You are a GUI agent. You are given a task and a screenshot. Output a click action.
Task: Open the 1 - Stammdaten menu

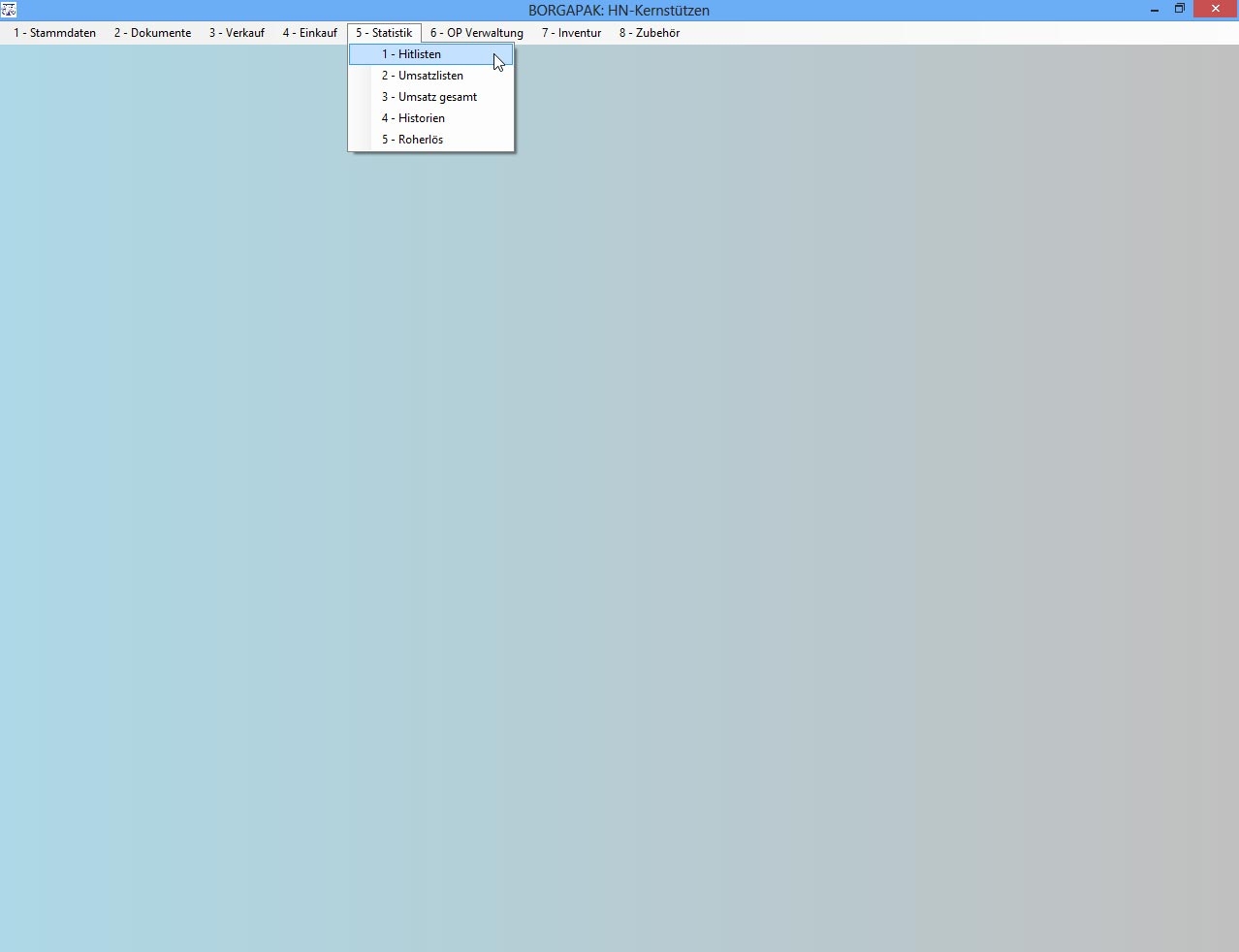[x=54, y=33]
